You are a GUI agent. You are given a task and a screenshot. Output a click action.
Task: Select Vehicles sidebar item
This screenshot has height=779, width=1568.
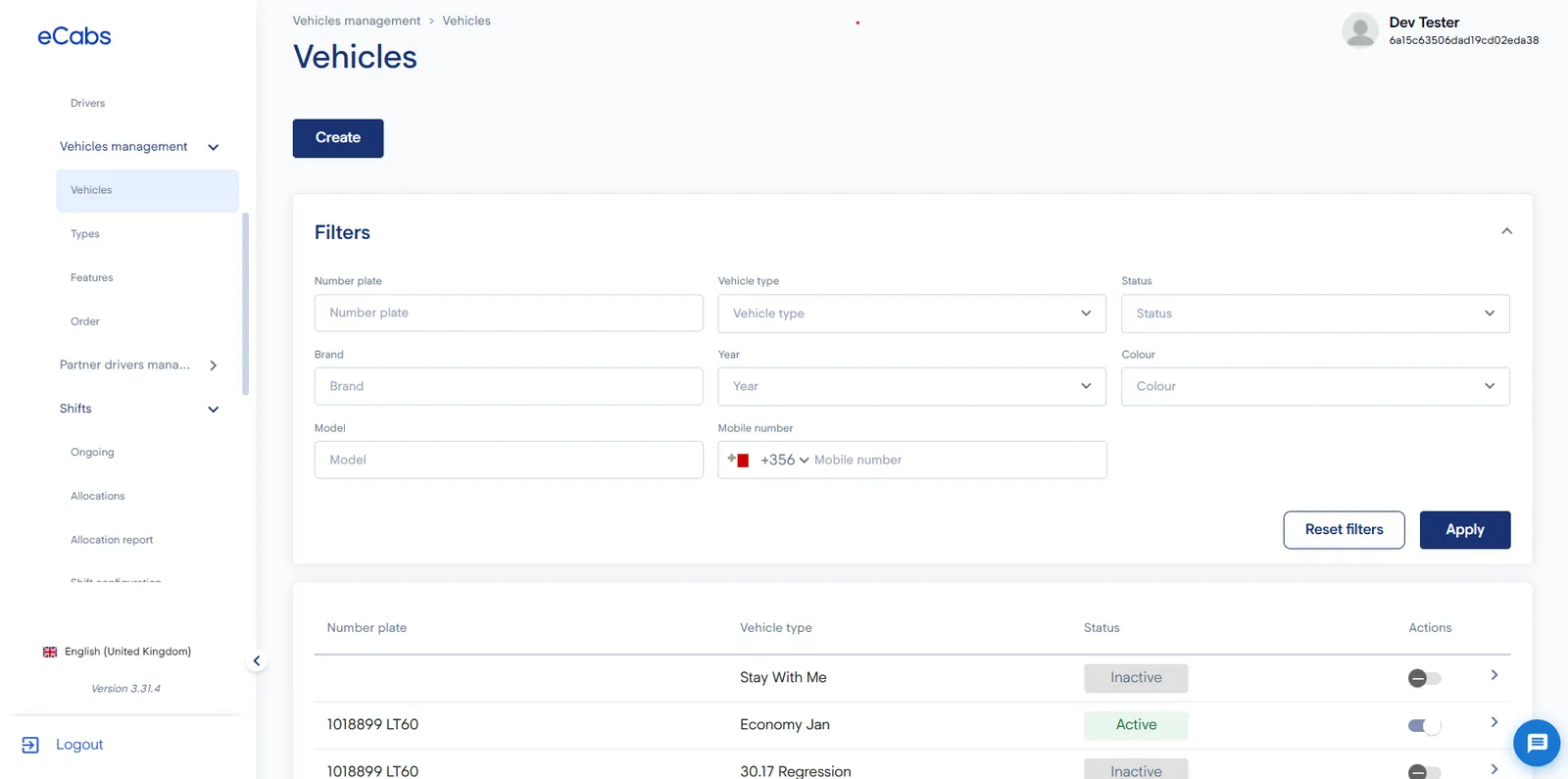pyautogui.click(x=147, y=190)
